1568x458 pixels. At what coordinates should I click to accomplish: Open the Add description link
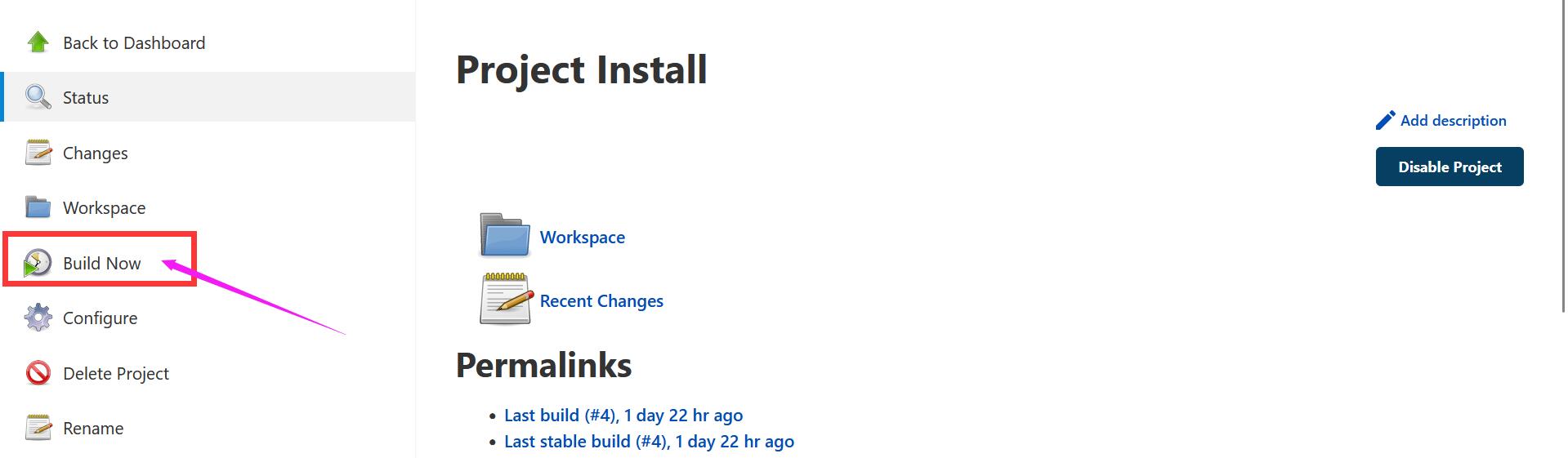(x=1453, y=121)
